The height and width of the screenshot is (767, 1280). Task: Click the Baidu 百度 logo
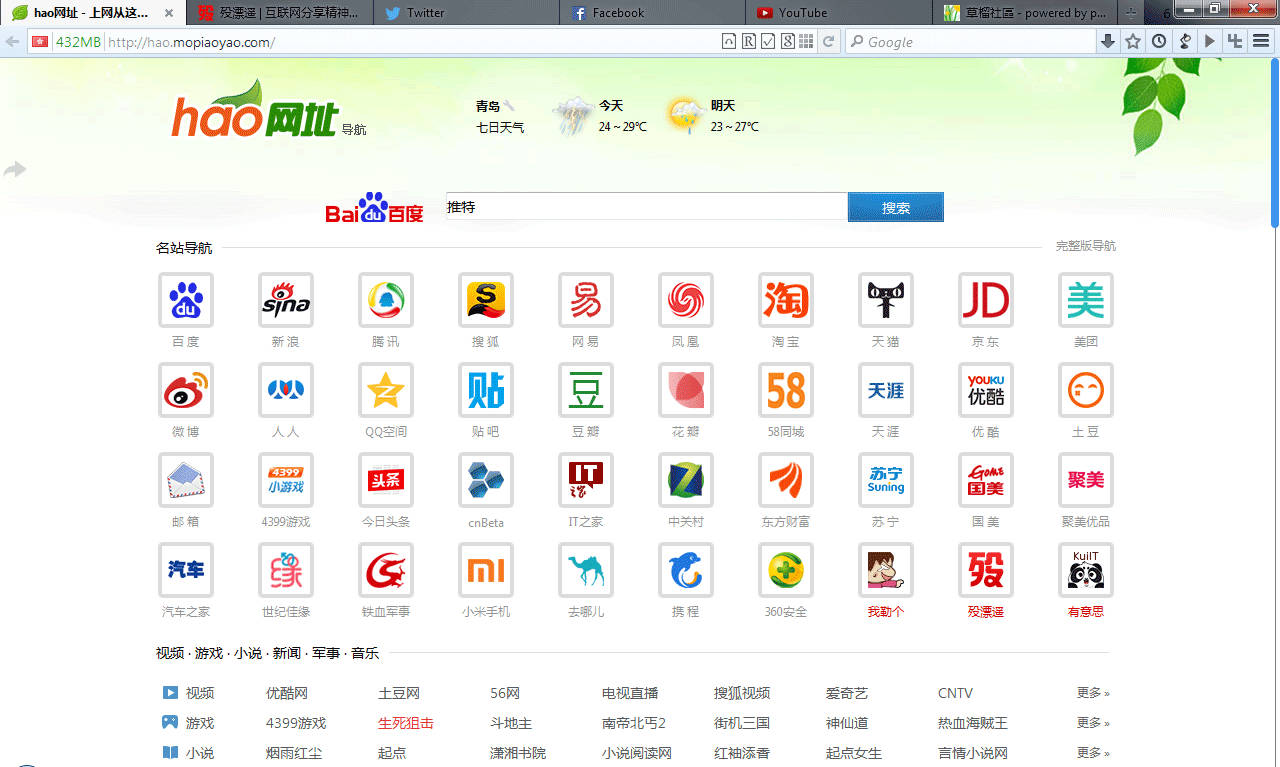click(375, 207)
